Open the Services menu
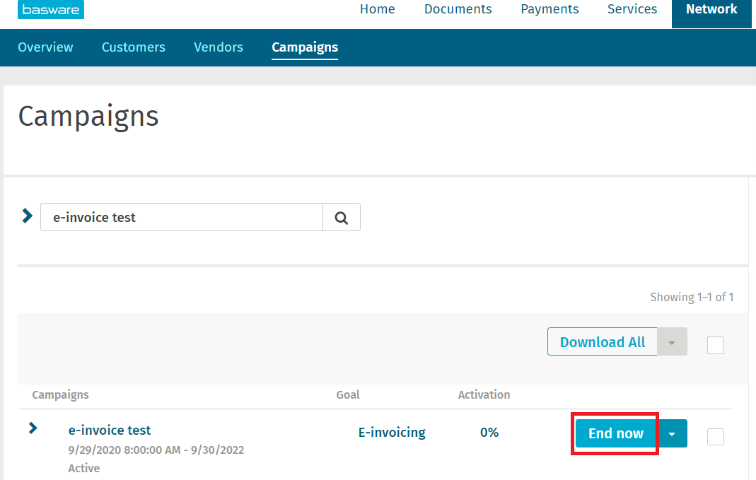Screen dimensions: 756x480 coord(632,10)
